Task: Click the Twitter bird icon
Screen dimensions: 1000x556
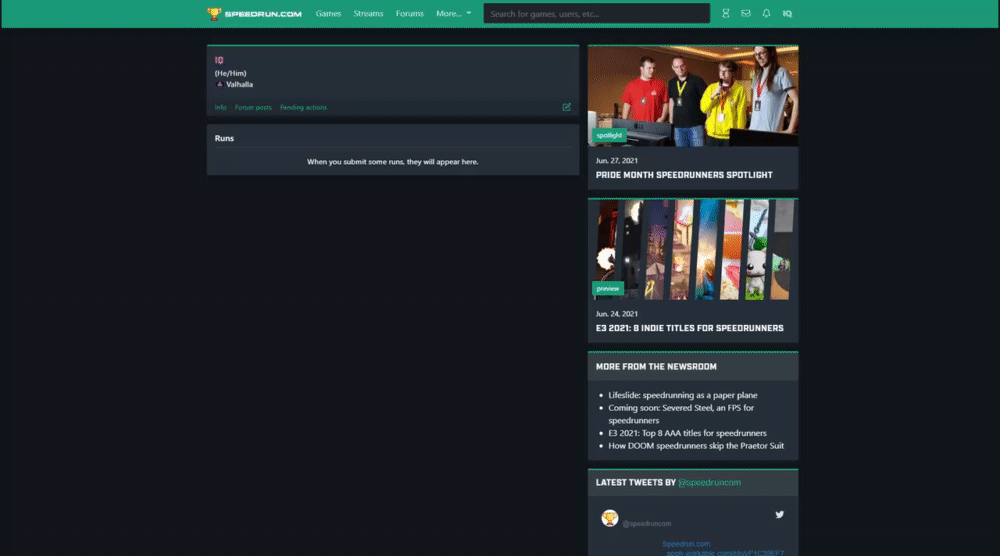Action: pos(779,515)
